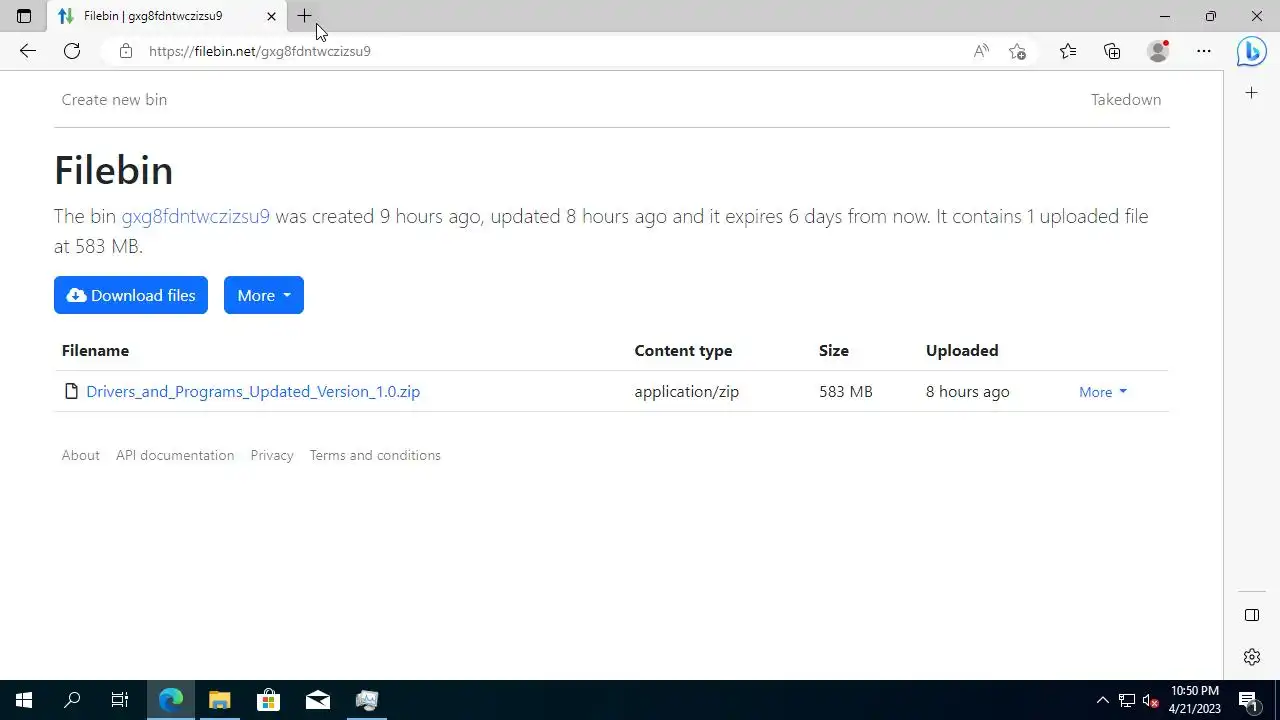Open Mail app from taskbar
This screenshot has height=720, width=1280.
point(318,700)
